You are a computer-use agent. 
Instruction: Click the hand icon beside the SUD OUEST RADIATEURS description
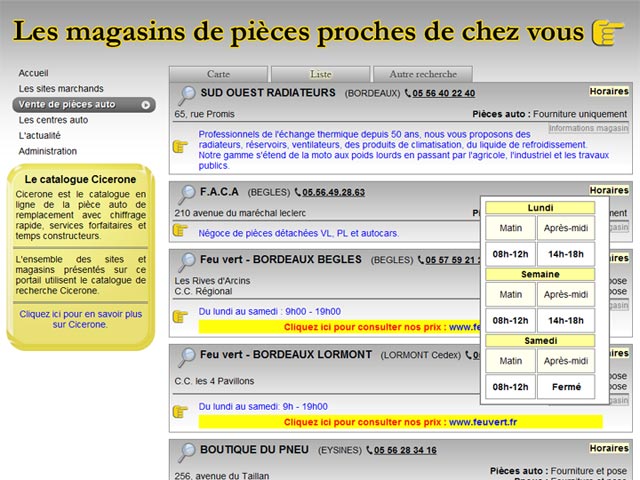(x=180, y=146)
